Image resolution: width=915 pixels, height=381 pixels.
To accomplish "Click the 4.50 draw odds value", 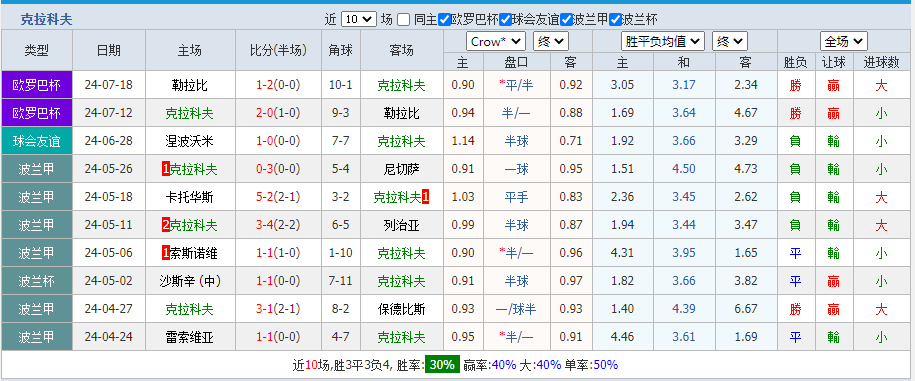I will point(684,169).
